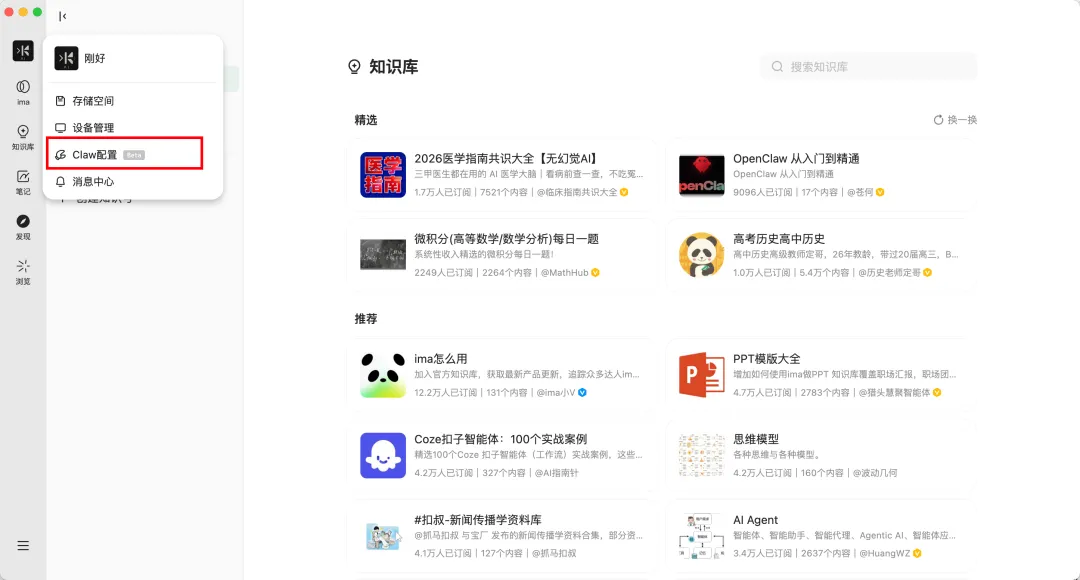1080x580 pixels.
Task: Open Coze扣子智能体 100个实战案例
Action: point(501,455)
